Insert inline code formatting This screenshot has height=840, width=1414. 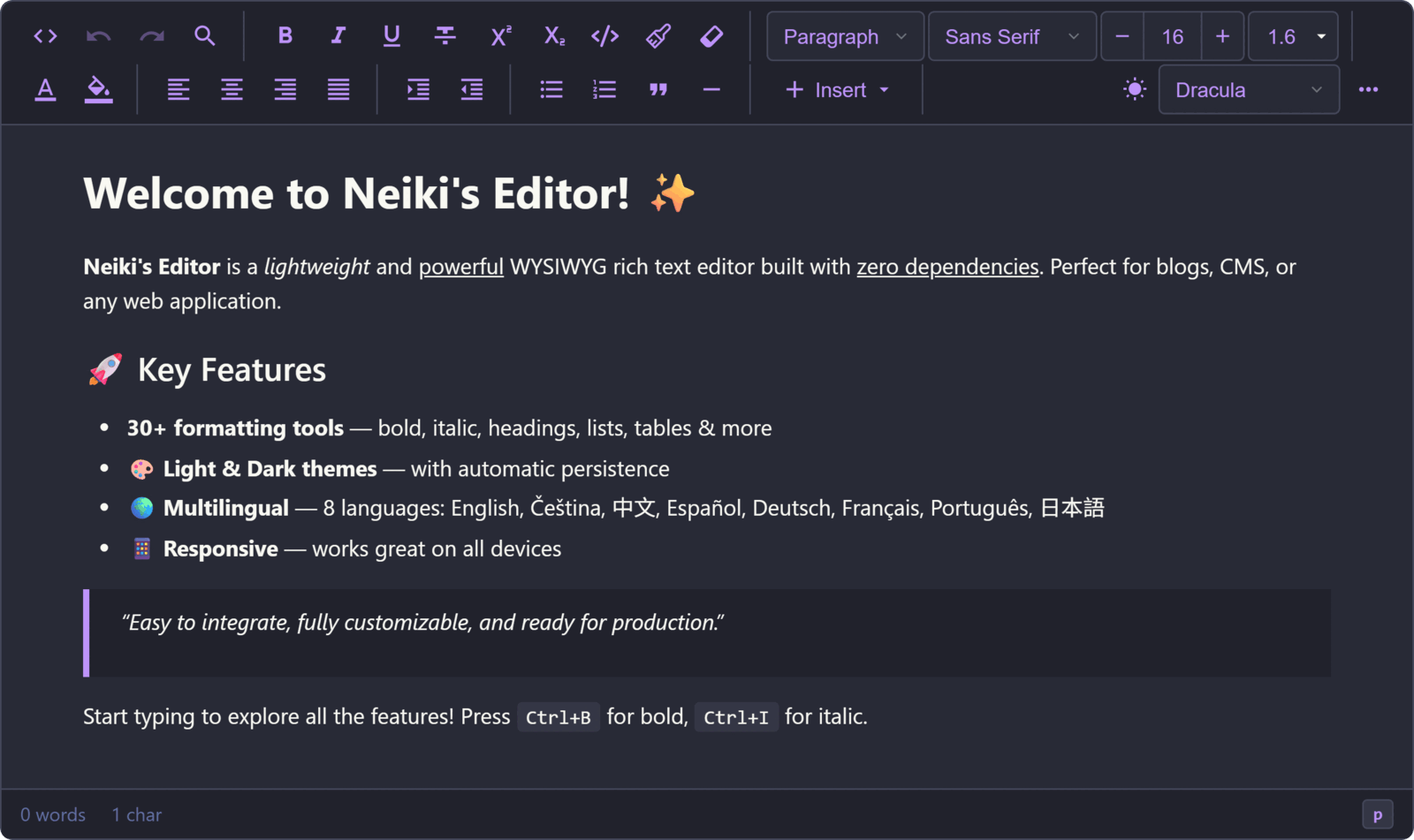[x=605, y=36]
